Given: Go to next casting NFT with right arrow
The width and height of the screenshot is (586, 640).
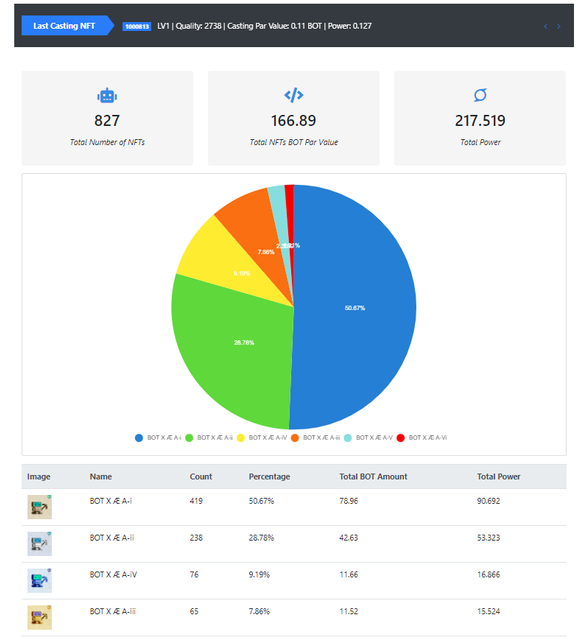Looking at the screenshot, I should click(x=559, y=27).
